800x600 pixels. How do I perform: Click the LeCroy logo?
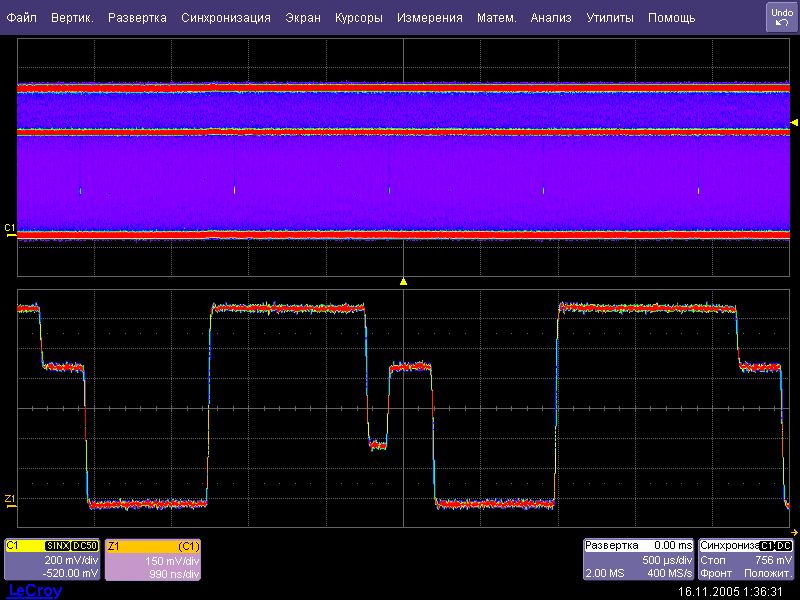tap(34, 591)
